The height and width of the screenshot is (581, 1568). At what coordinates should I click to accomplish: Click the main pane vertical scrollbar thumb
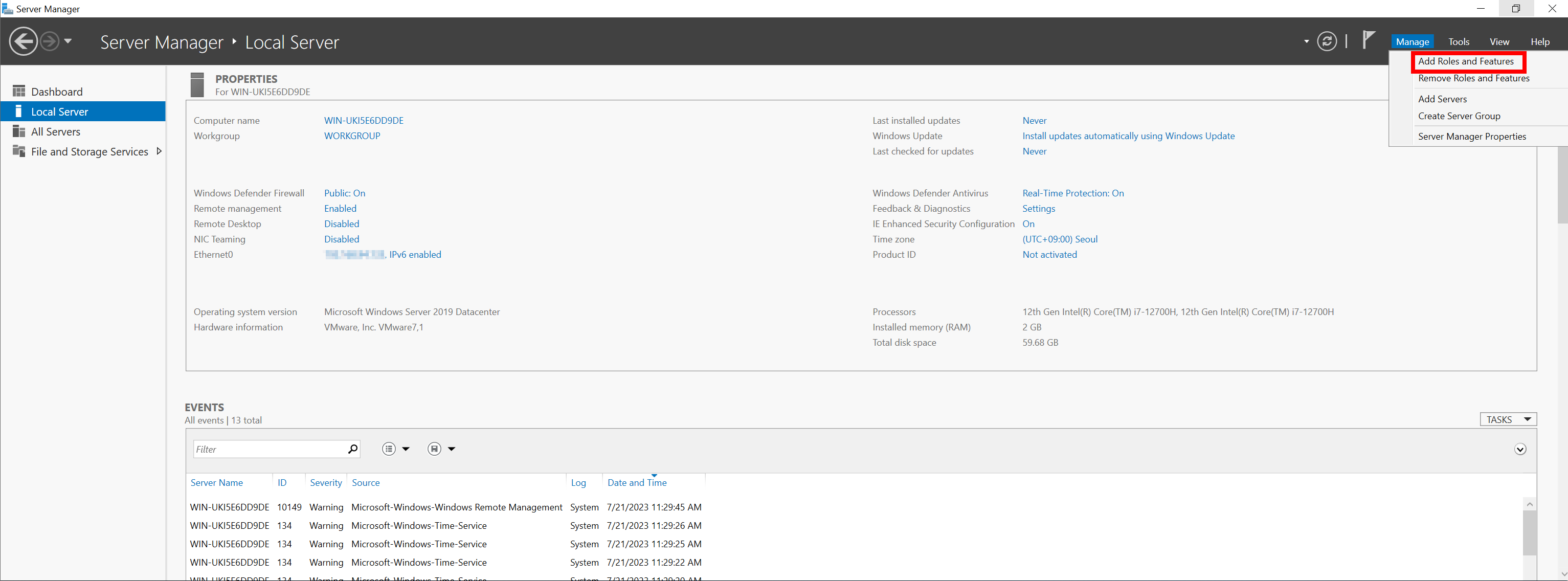[x=1562, y=184]
